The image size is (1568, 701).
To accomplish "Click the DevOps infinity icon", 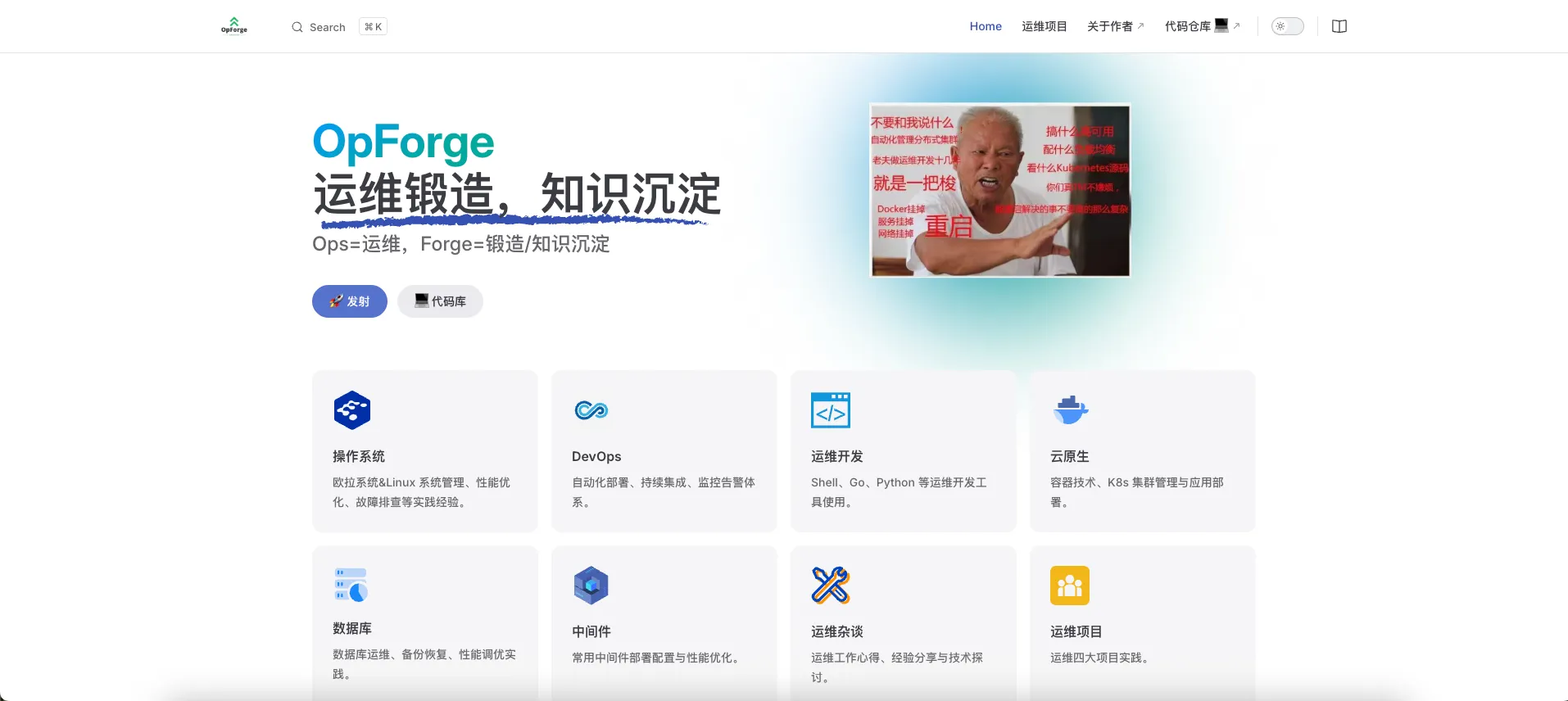I will pos(591,410).
